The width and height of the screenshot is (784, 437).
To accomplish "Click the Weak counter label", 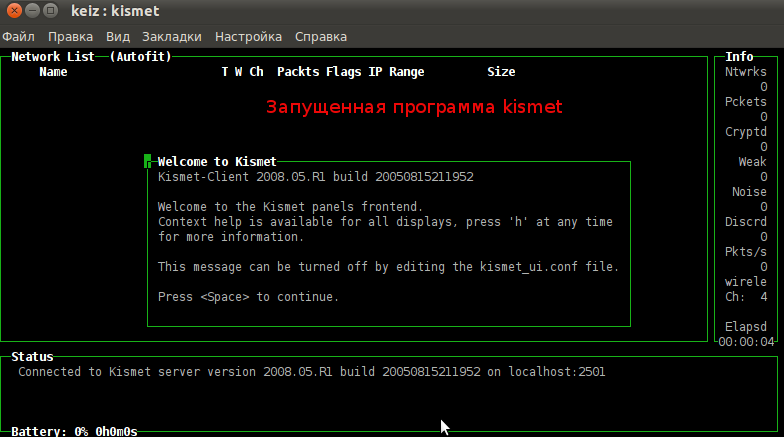I will point(752,162).
